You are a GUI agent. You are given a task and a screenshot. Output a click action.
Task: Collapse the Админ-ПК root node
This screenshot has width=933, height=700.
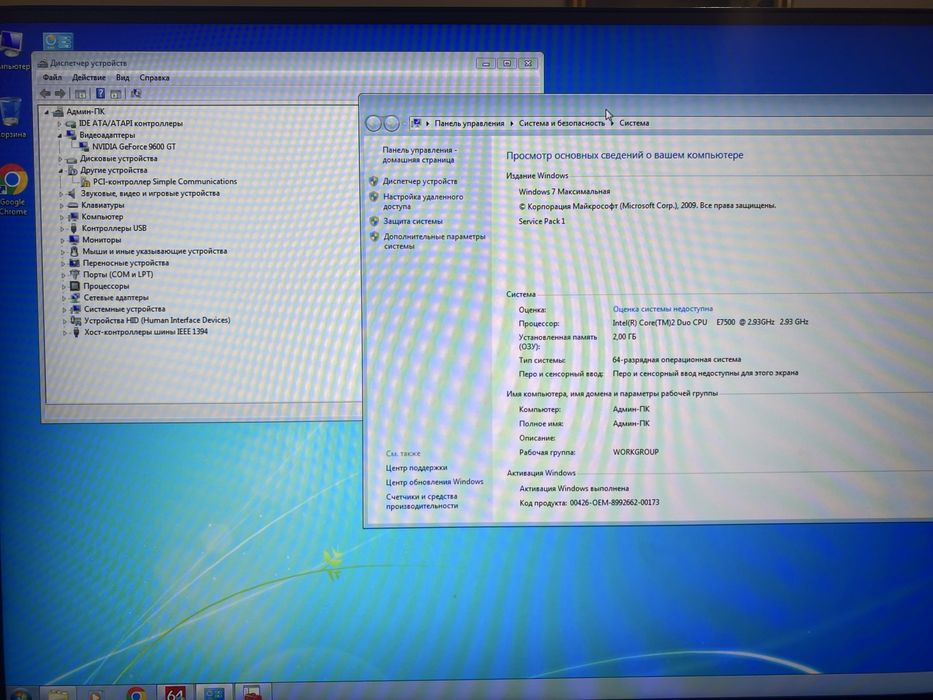click(x=47, y=112)
